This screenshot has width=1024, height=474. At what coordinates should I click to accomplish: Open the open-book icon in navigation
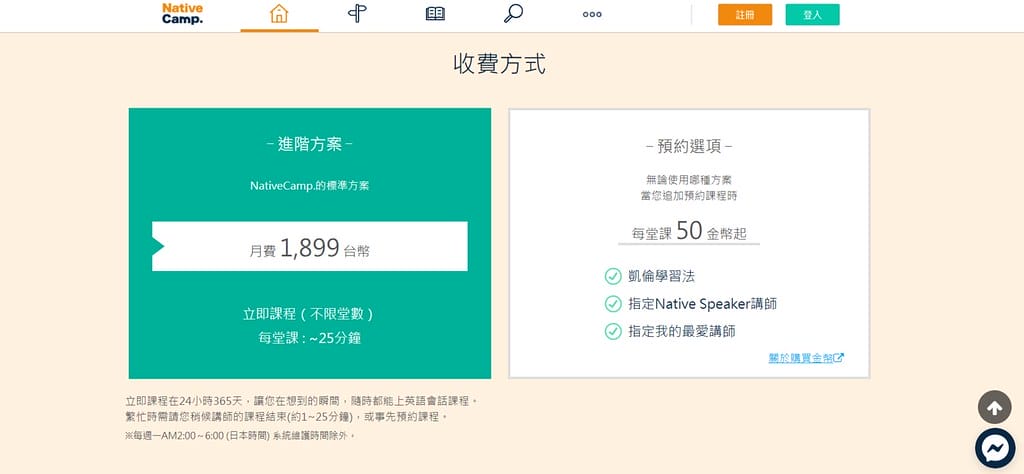(435, 14)
